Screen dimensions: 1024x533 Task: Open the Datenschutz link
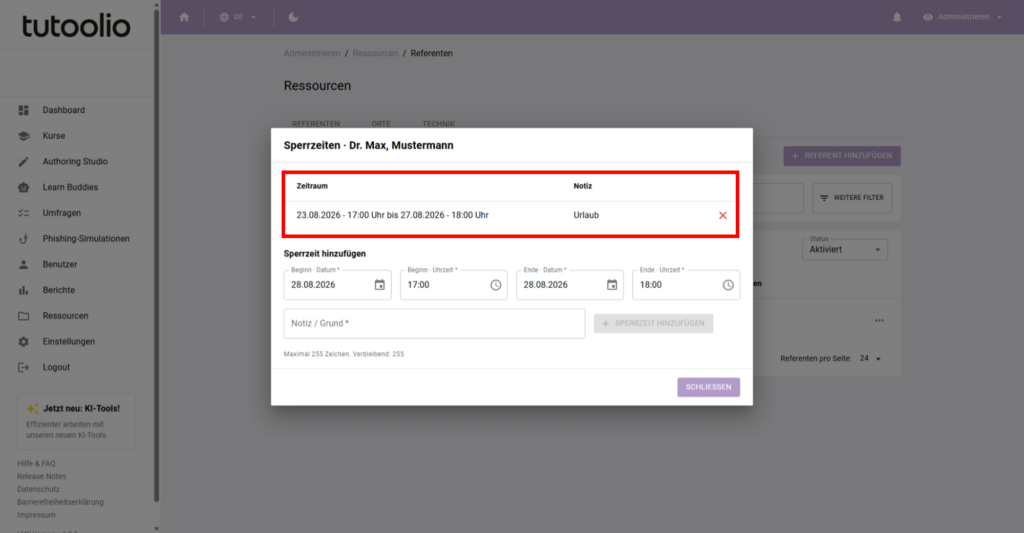38,489
